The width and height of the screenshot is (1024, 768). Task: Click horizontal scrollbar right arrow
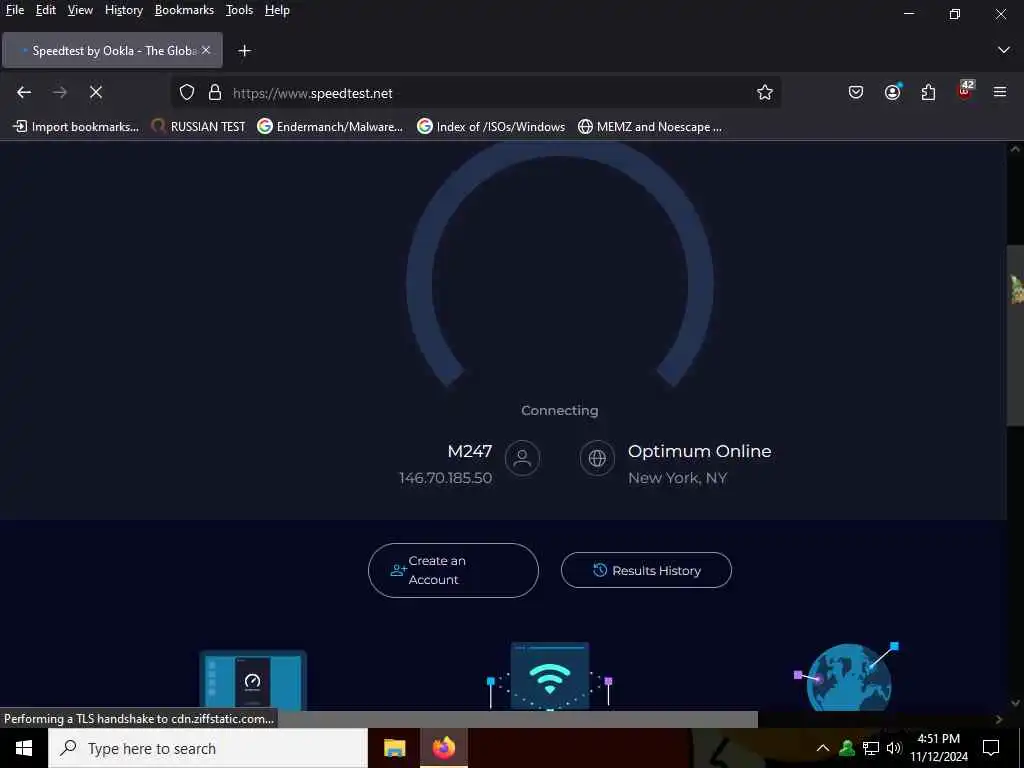point(999,719)
